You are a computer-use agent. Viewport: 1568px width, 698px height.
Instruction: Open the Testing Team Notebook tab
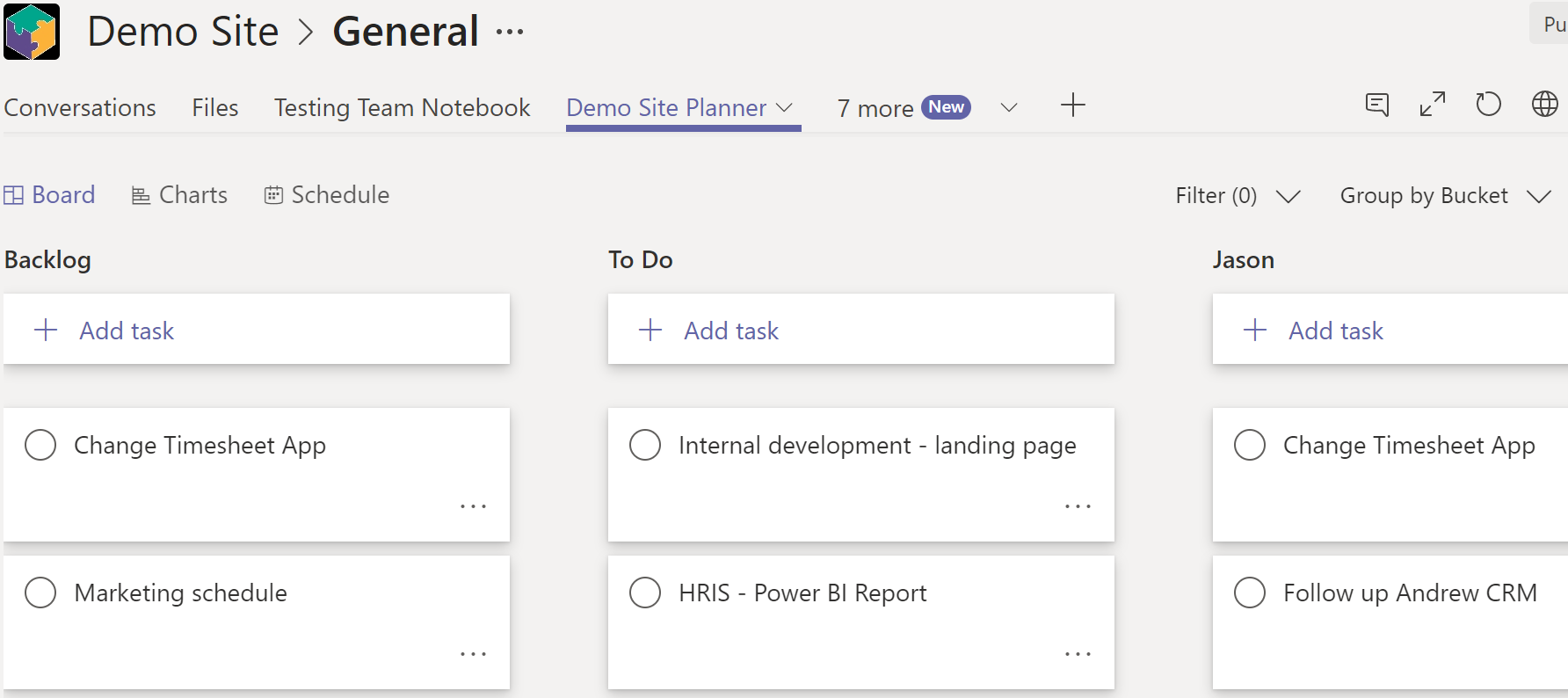[402, 107]
